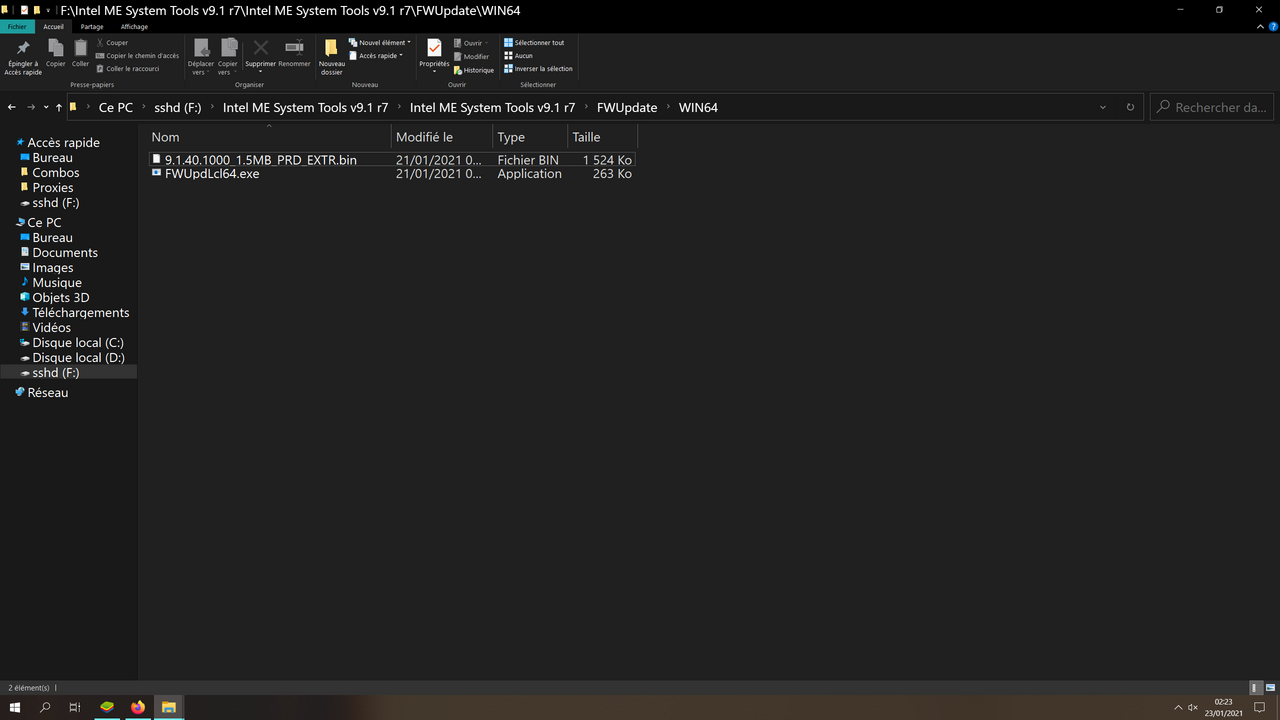The width and height of the screenshot is (1280, 720).
Task: Click Aucun to clear selection
Action: click(x=518, y=56)
